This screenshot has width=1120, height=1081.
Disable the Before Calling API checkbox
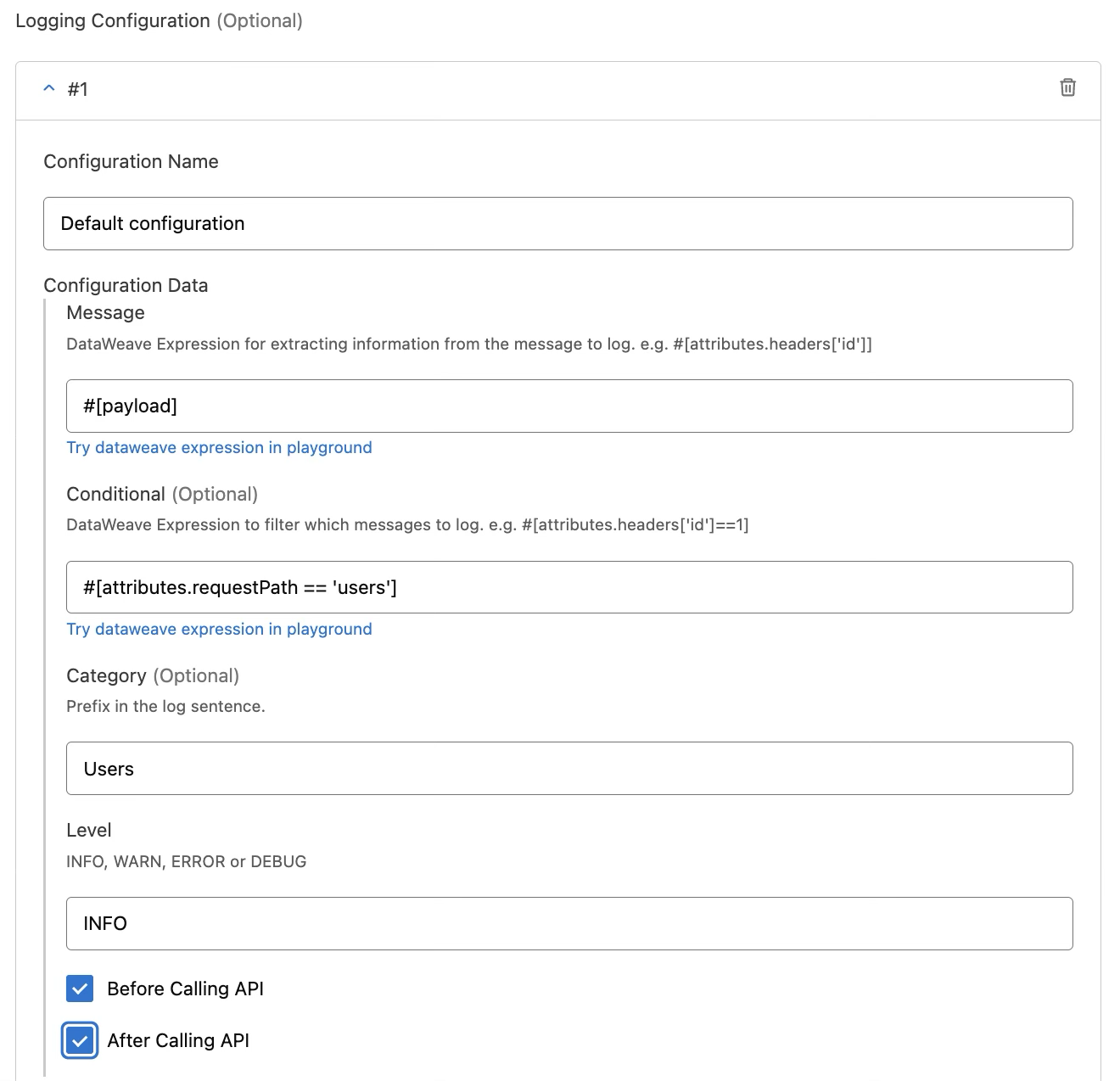pos(79,989)
